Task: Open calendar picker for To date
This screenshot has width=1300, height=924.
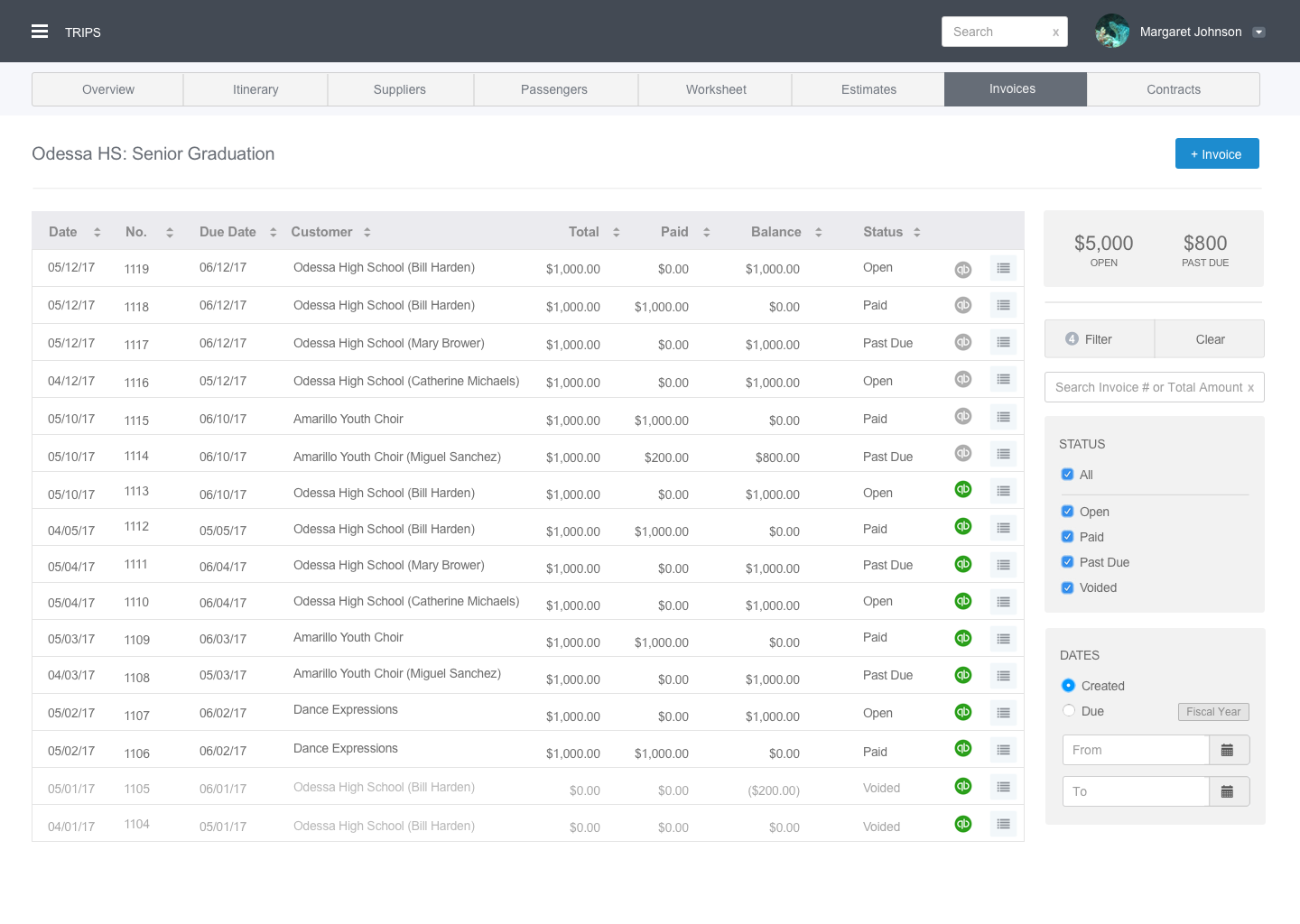Action: 1228,791
